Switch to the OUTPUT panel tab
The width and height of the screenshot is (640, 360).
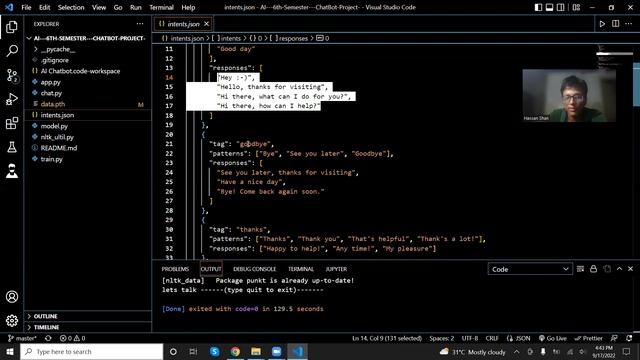(x=211, y=269)
